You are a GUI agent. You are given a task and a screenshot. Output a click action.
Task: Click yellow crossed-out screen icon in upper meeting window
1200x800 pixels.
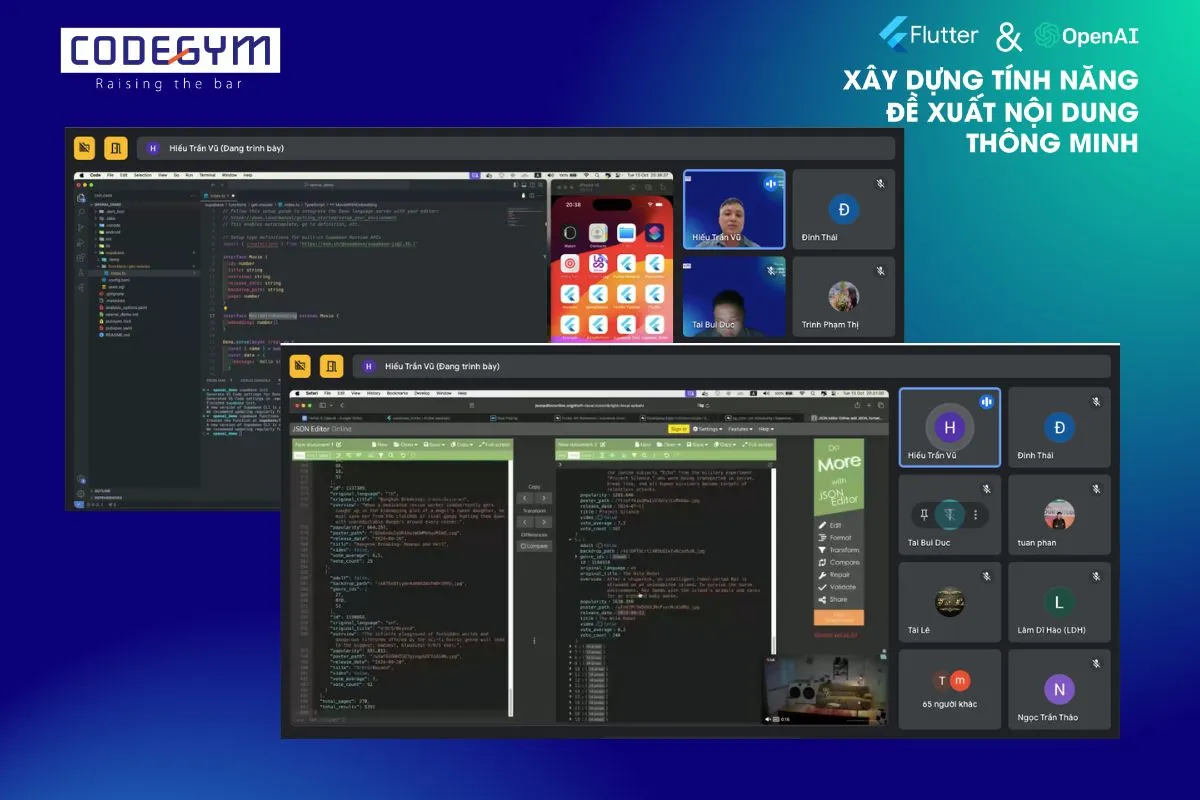pyautogui.click(x=85, y=148)
